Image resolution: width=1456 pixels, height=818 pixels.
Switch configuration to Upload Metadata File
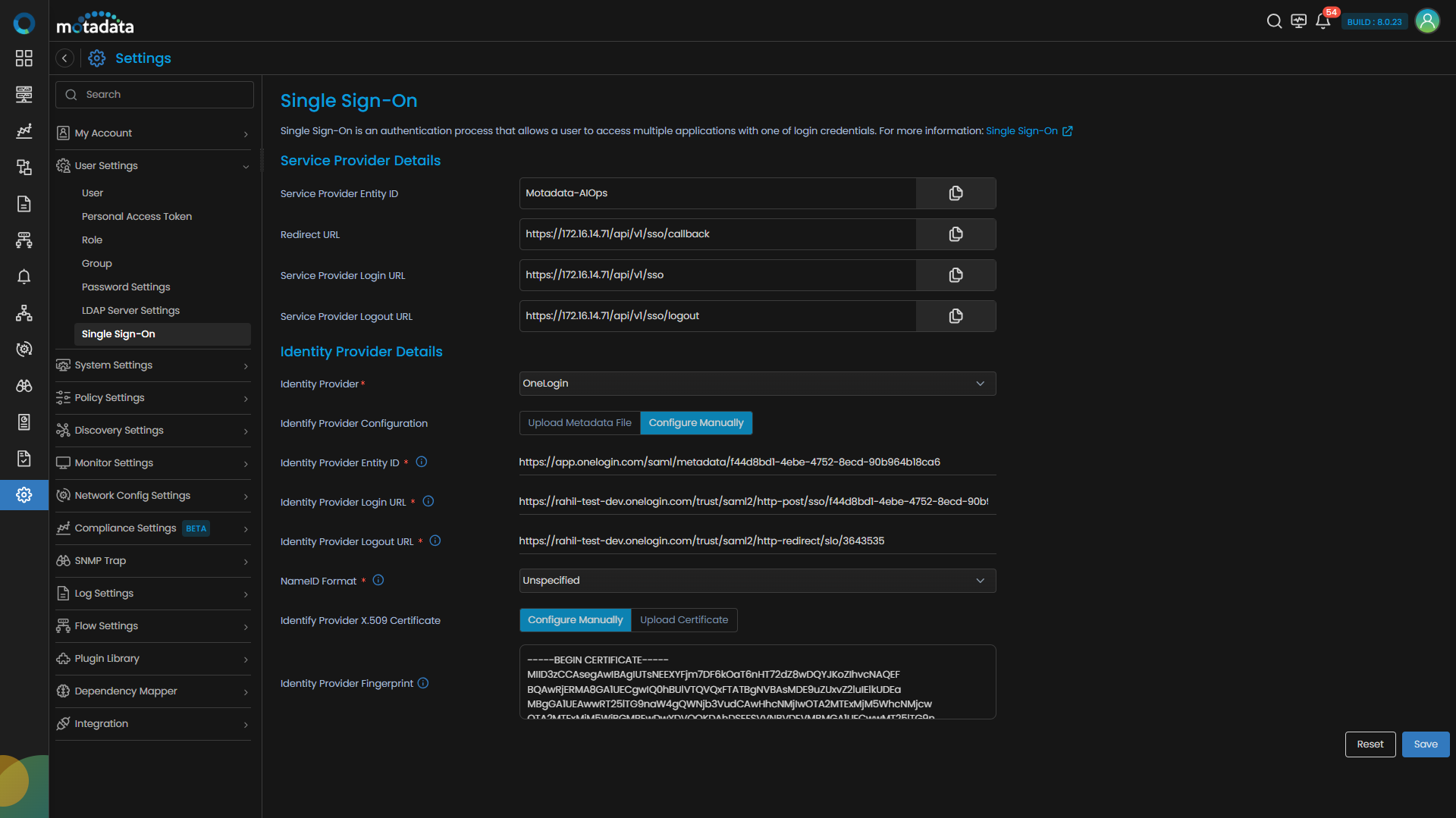click(579, 423)
